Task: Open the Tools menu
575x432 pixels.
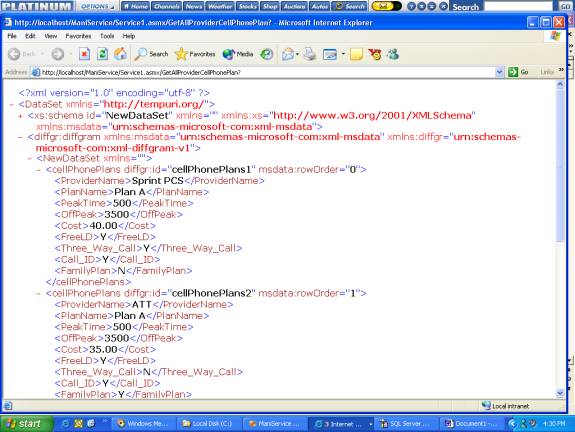Action: coord(107,36)
